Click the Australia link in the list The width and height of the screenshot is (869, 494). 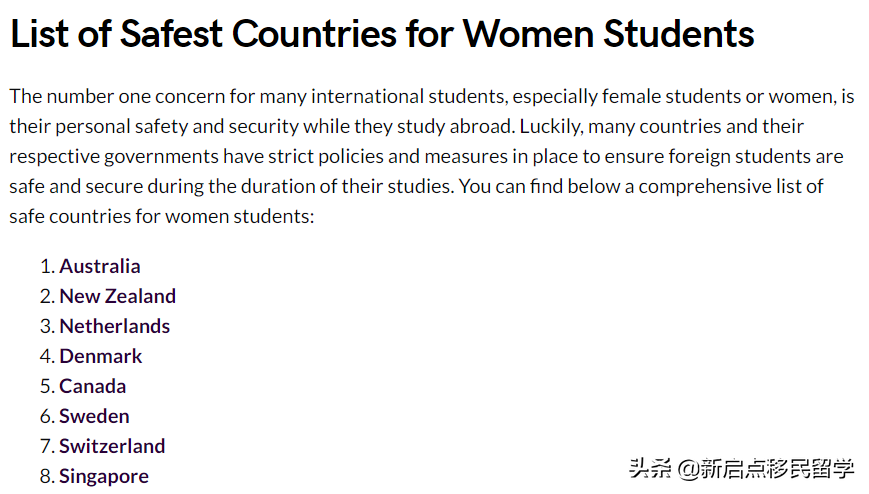click(x=99, y=266)
